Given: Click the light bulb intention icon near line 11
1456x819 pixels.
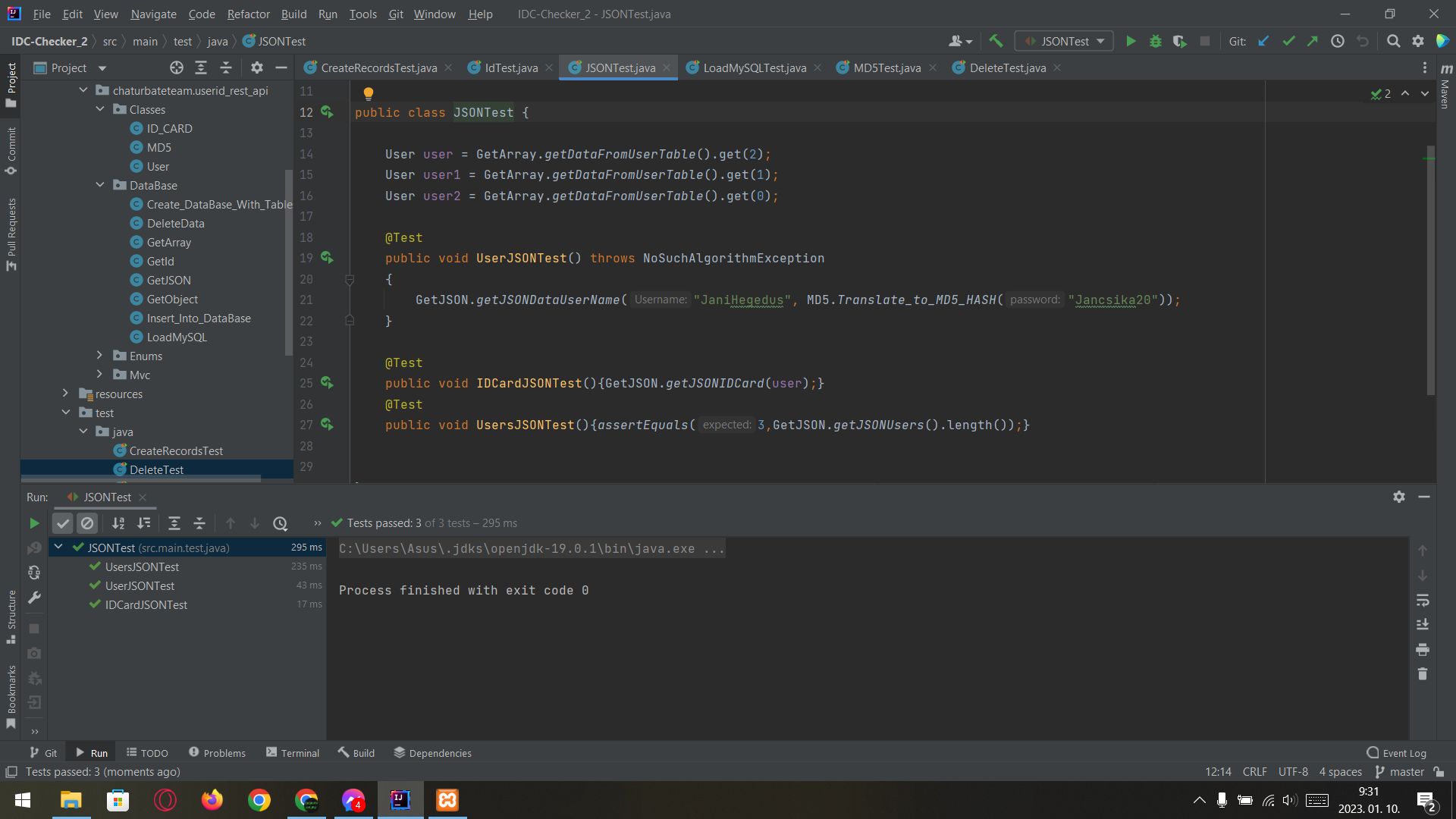Looking at the screenshot, I should (x=368, y=93).
